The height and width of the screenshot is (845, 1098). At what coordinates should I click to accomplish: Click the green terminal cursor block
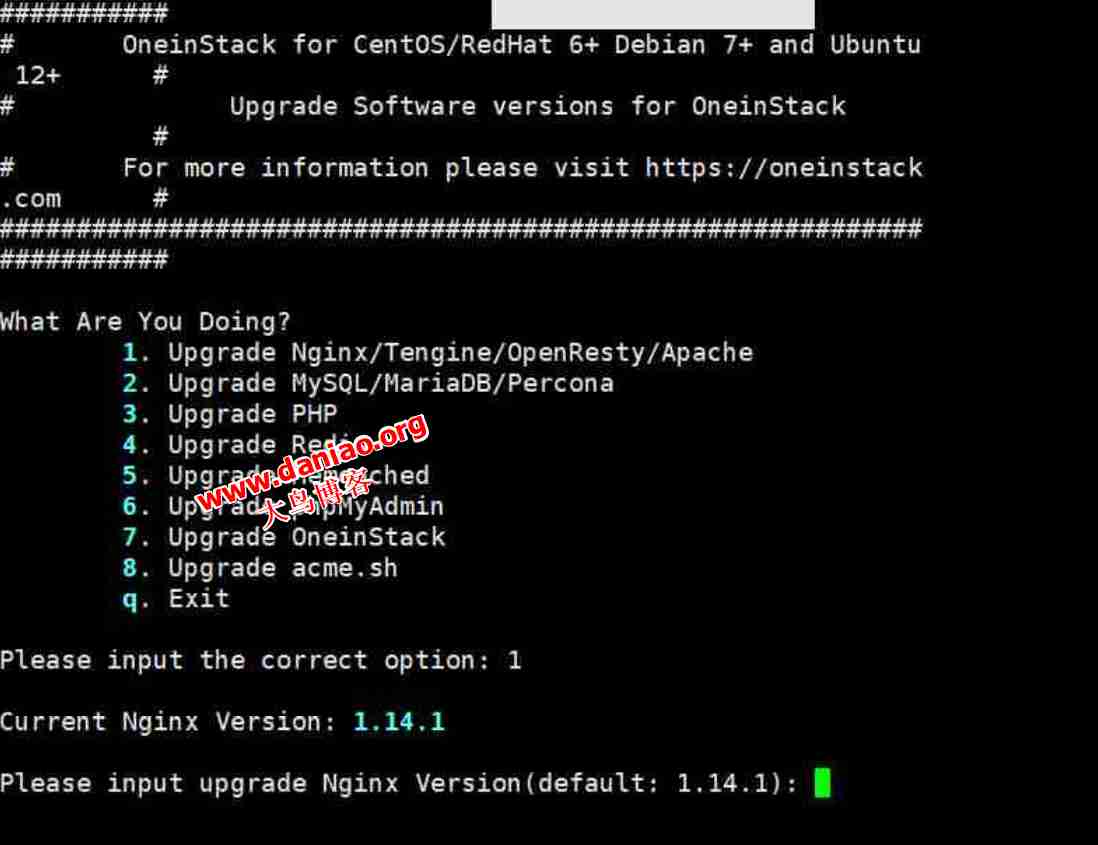tap(823, 783)
